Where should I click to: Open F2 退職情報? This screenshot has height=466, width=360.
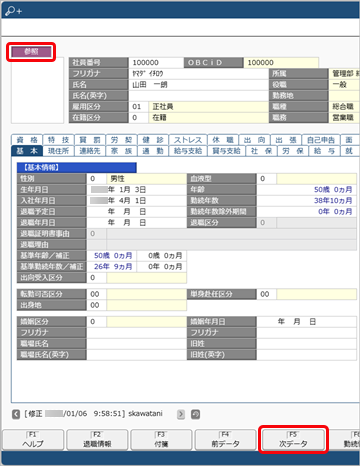pos(97,440)
